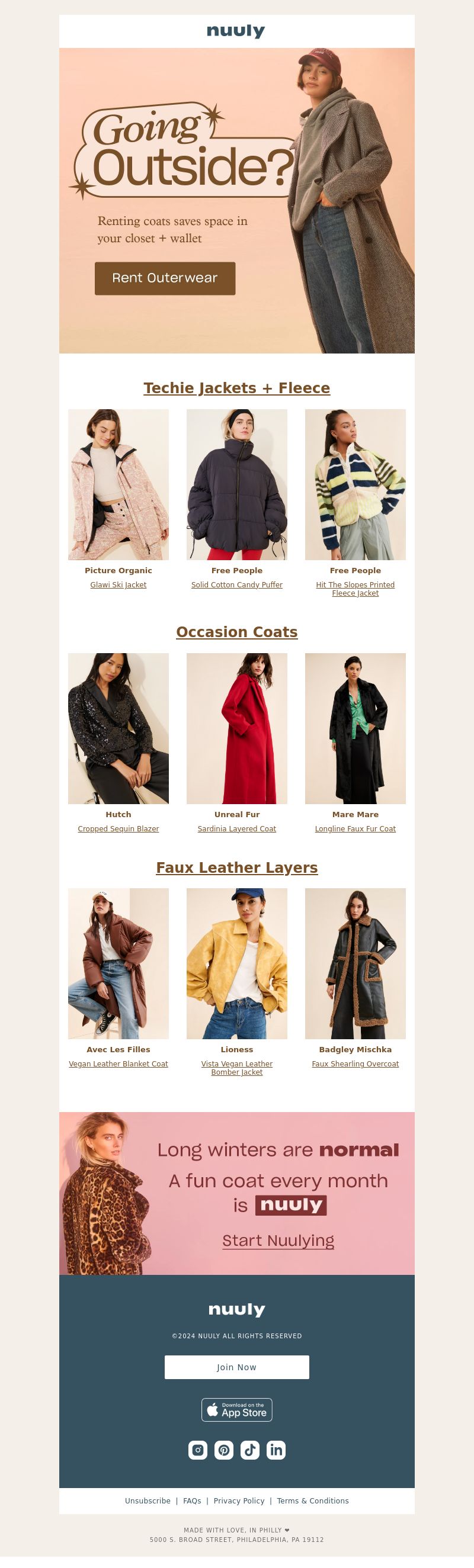Open the Techie Jackets + Fleece heading link
The width and height of the screenshot is (474, 1568).
pos(237,388)
